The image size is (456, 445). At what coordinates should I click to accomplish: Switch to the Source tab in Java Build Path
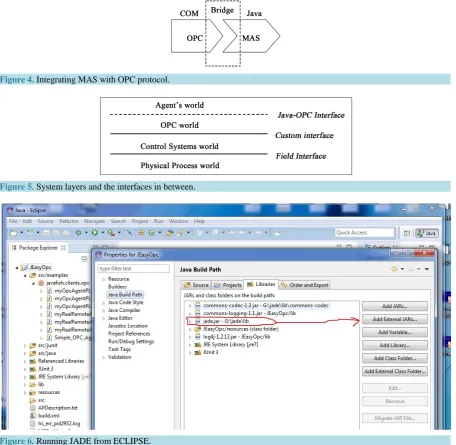(x=196, y=285)
